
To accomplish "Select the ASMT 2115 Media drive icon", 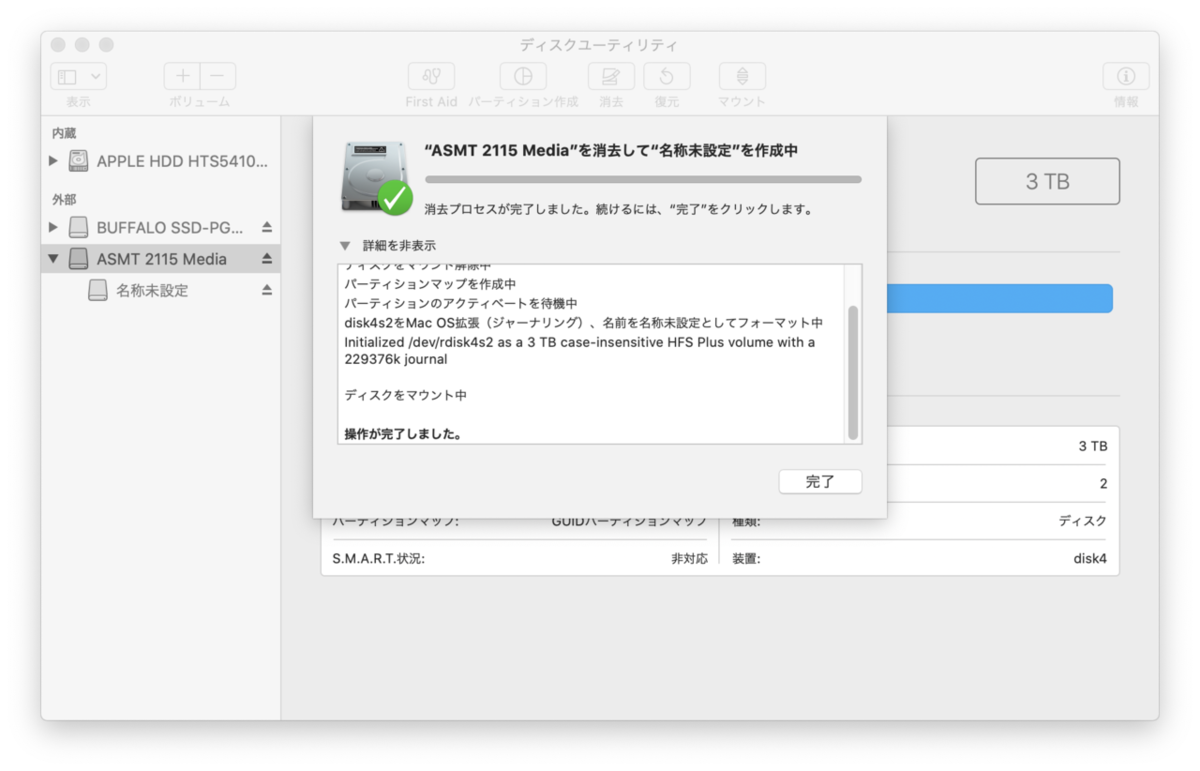I will coord(78,259).
